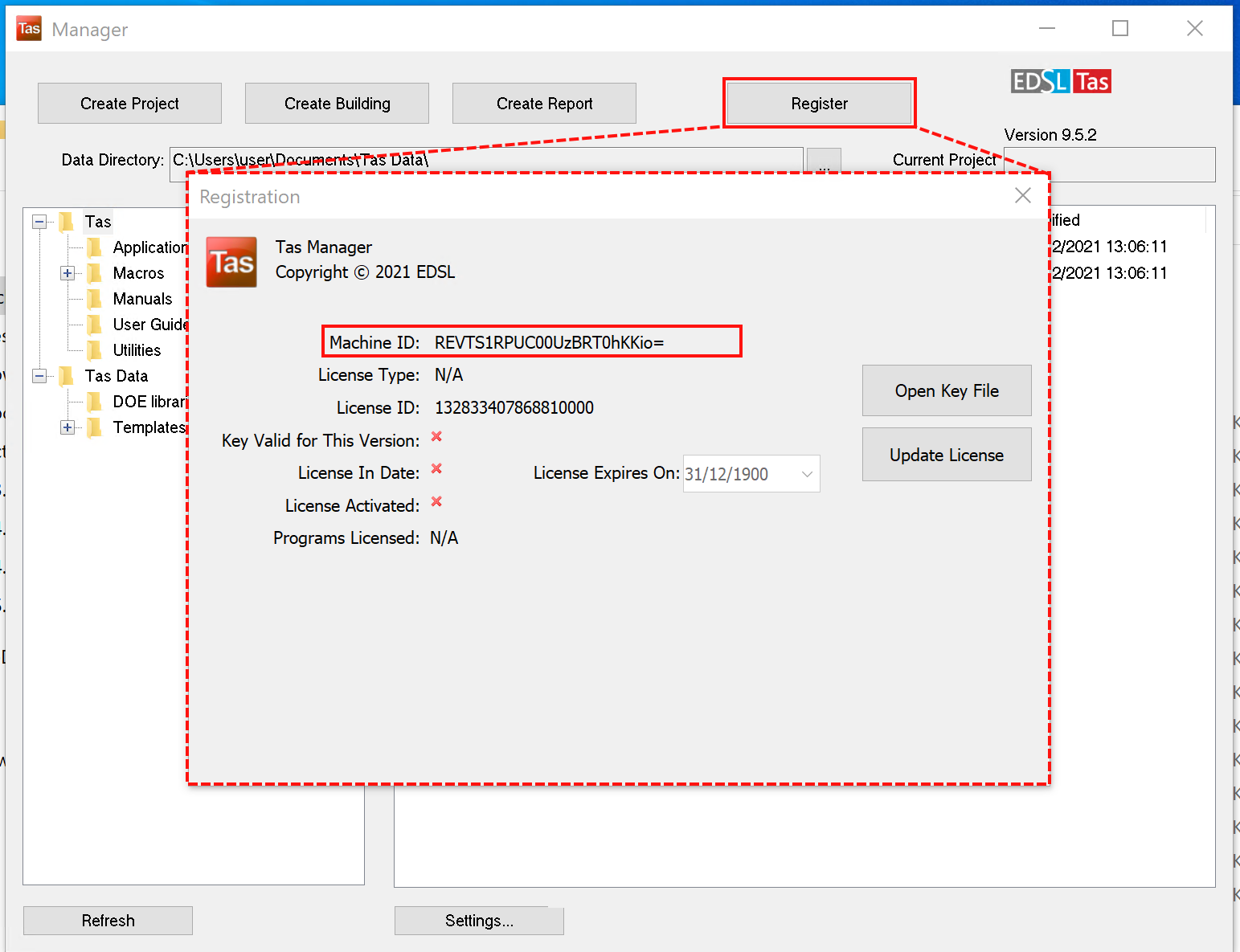Select the DOE library folder
This screenshot has height=952, width=1240.
(x=149, y=402)
